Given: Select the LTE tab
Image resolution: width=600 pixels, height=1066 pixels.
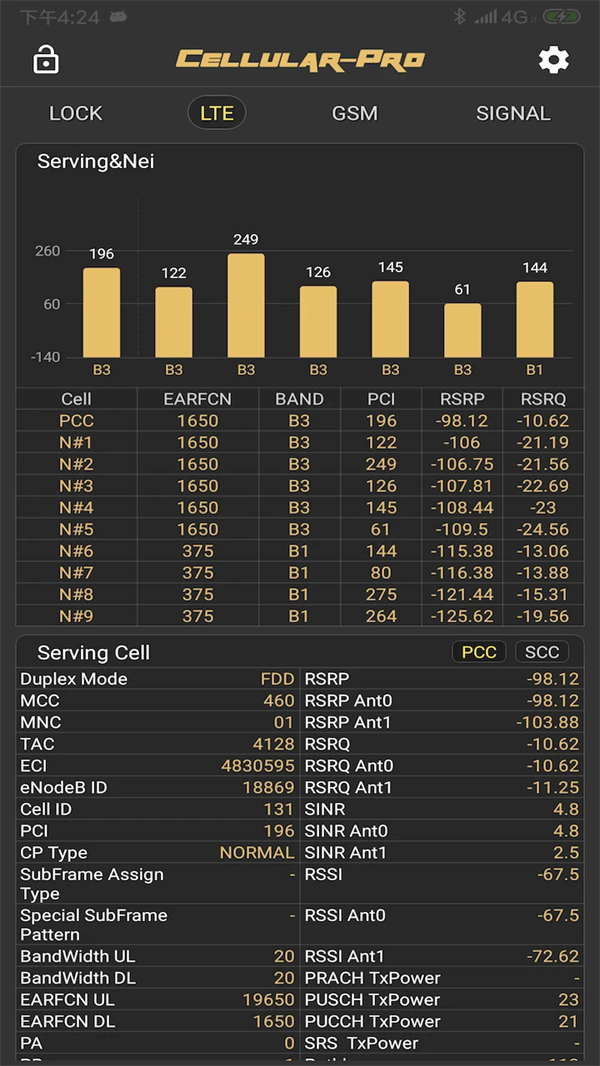Looking at the screenshot, I should tap(217, 113).
